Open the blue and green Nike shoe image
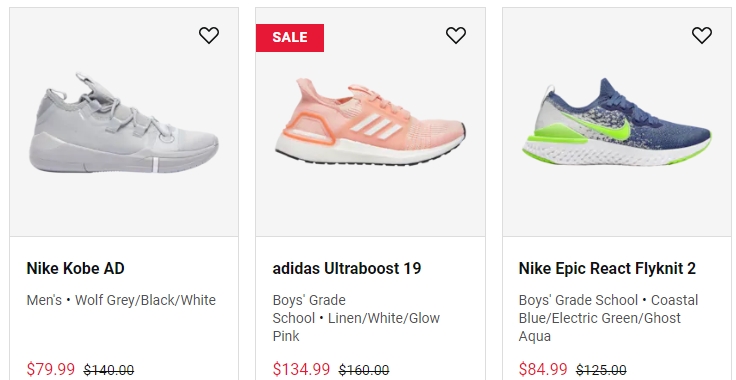This screenshot has height=380, width=736. [x=617, y=122]
